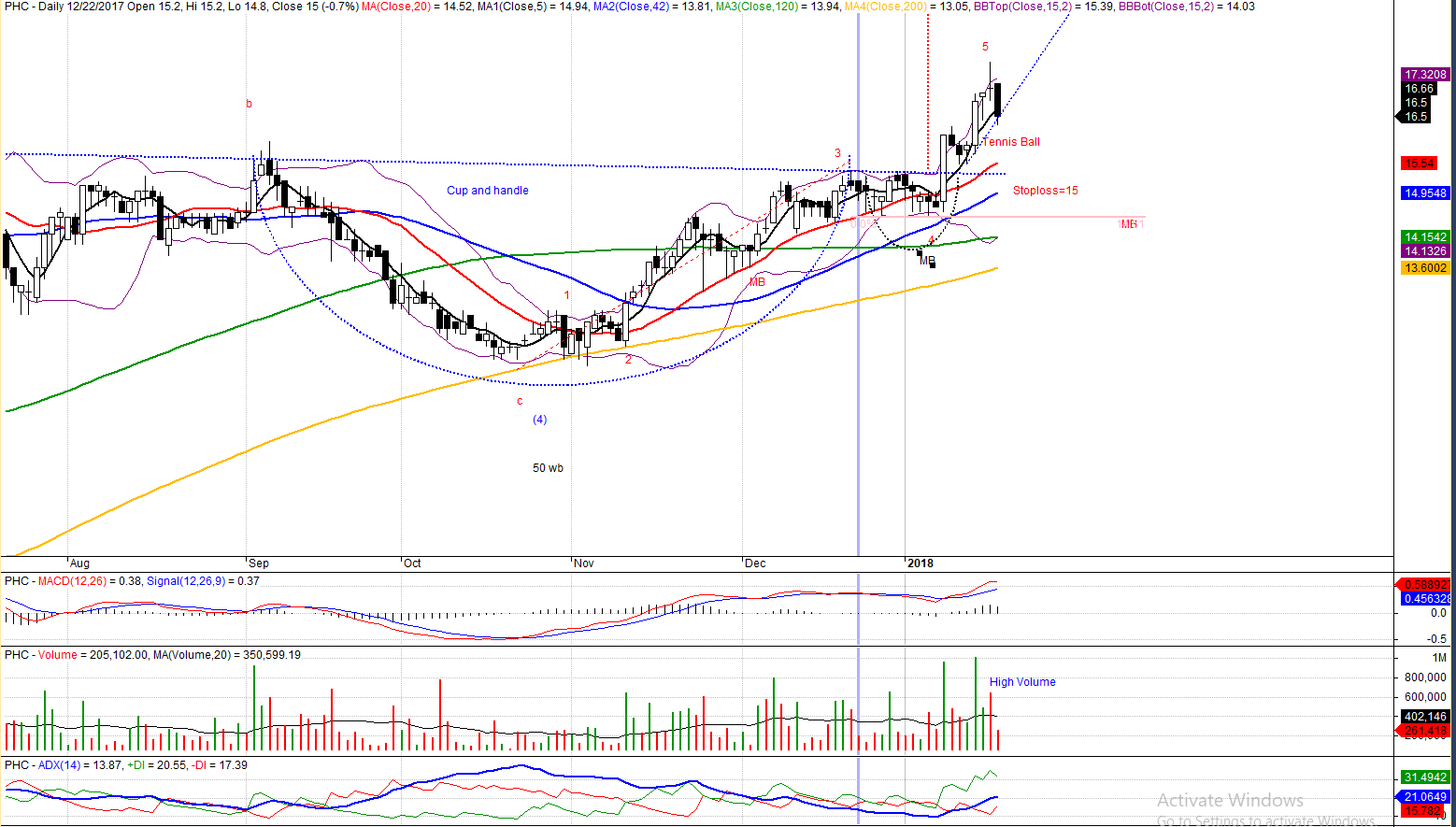
Task: Click the orange 13.6002 price axis tag
Action: tap(1424, 268)
